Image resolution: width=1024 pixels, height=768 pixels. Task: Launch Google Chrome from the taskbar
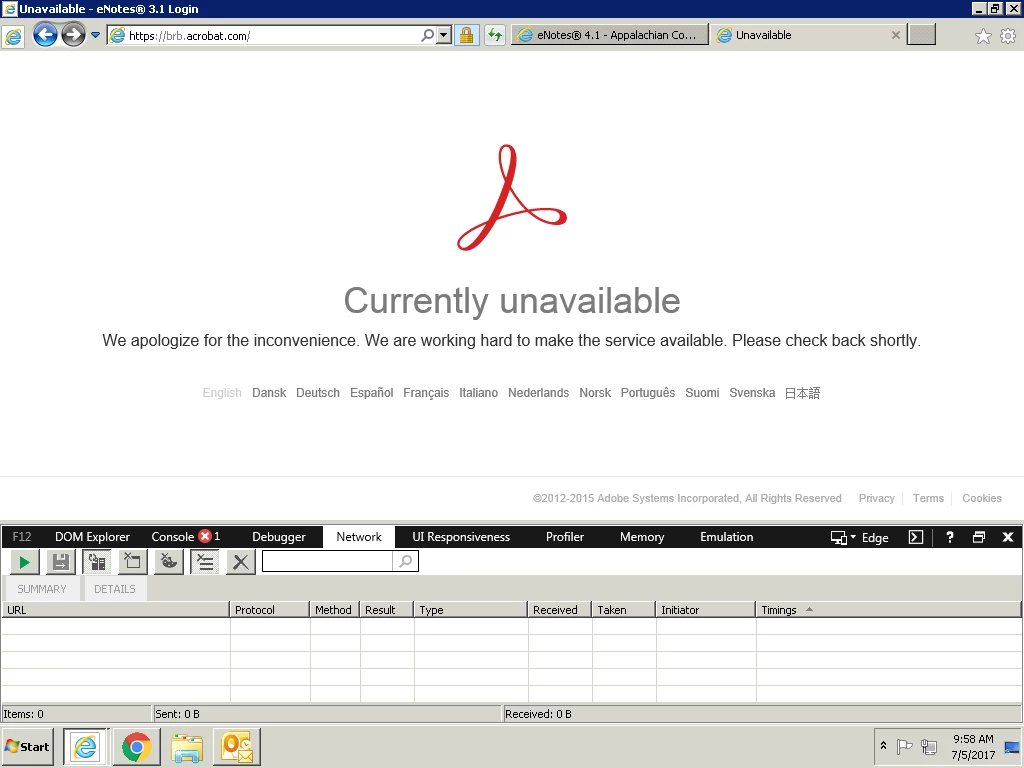136,747
